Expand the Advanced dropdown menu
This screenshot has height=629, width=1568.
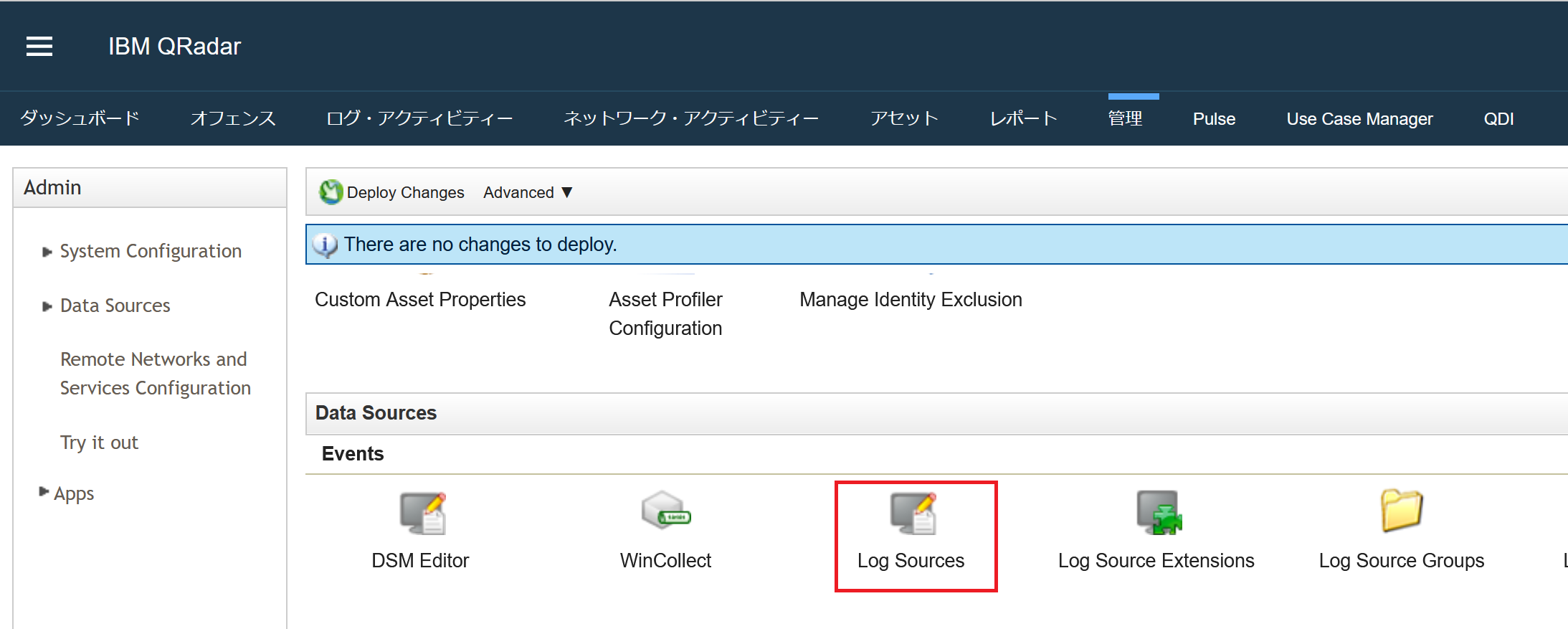(528, 192)
